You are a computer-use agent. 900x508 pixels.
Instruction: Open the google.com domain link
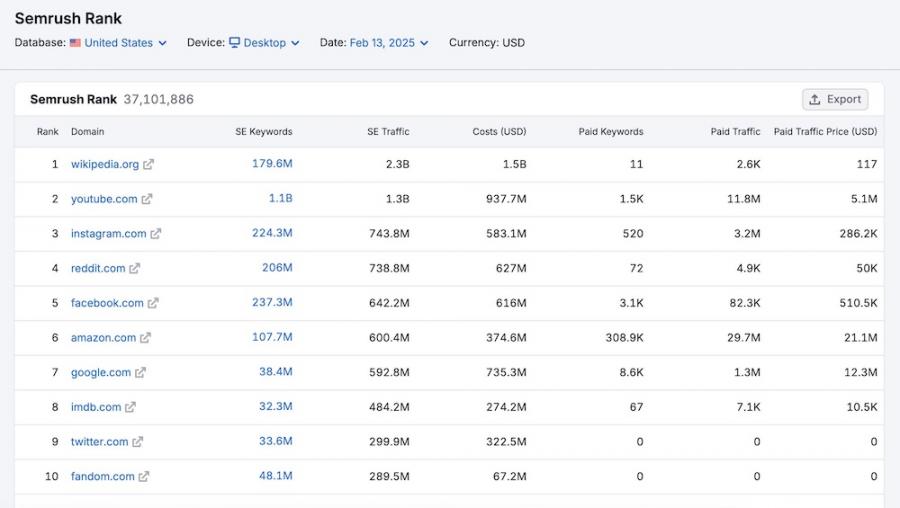point(100,373)
